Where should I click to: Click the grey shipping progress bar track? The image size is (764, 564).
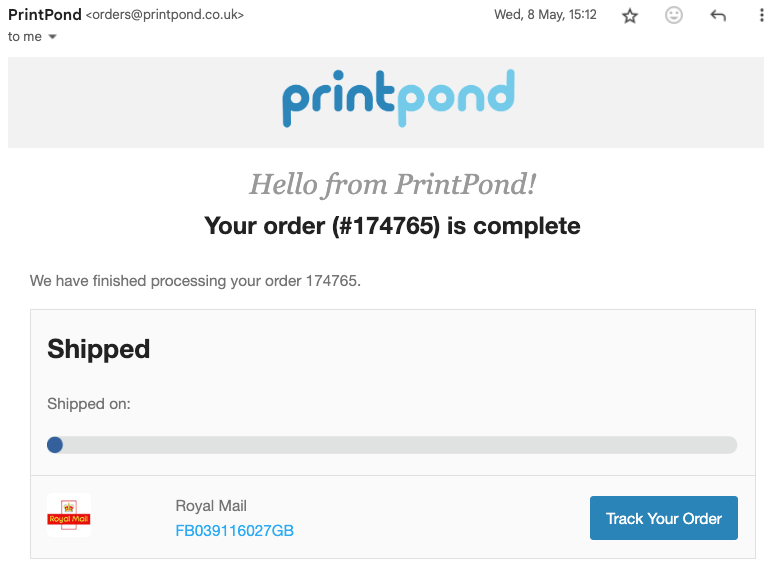[x=400, y=444]
